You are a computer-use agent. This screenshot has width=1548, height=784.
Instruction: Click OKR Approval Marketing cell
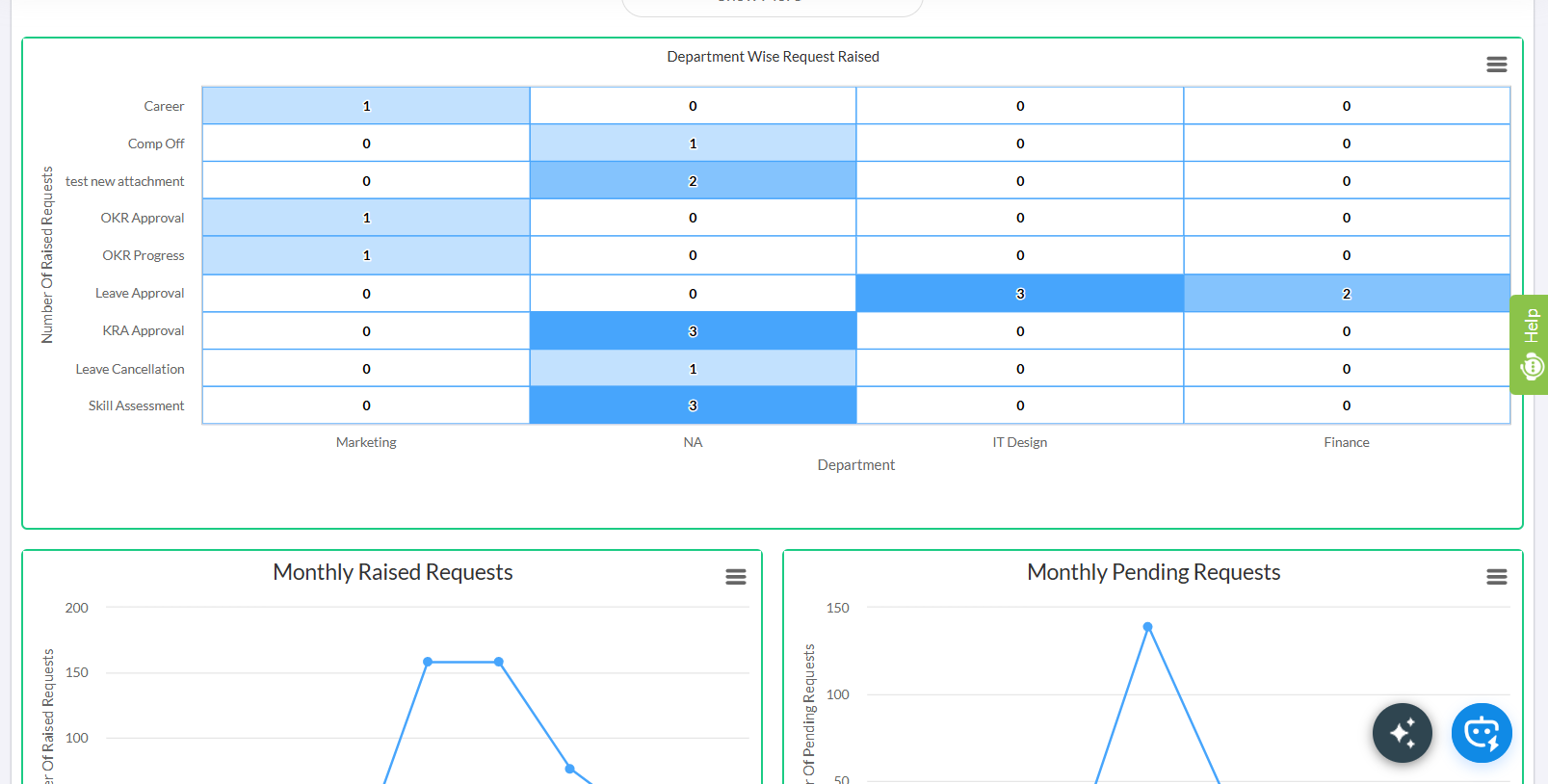point(366,218)
